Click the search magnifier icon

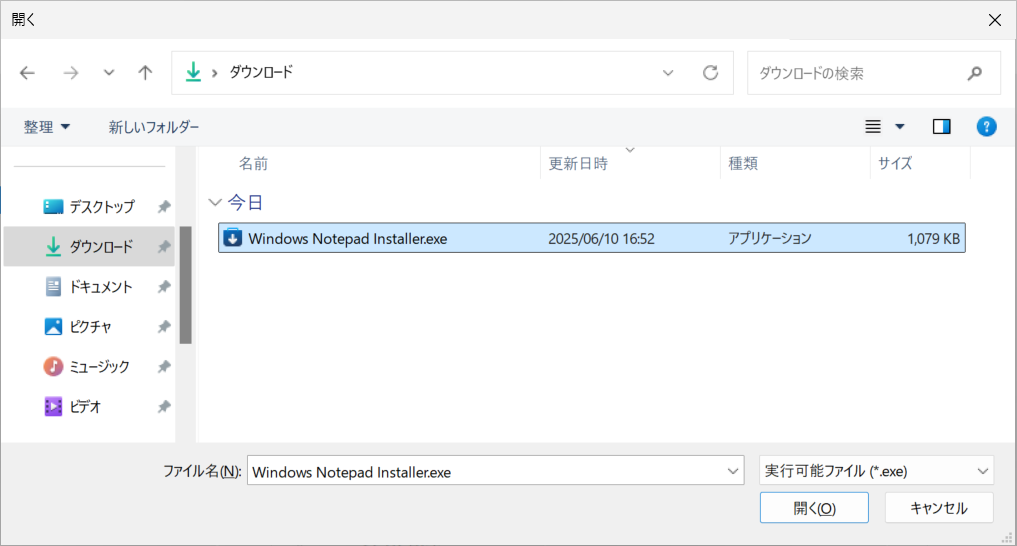click(974, 73)
